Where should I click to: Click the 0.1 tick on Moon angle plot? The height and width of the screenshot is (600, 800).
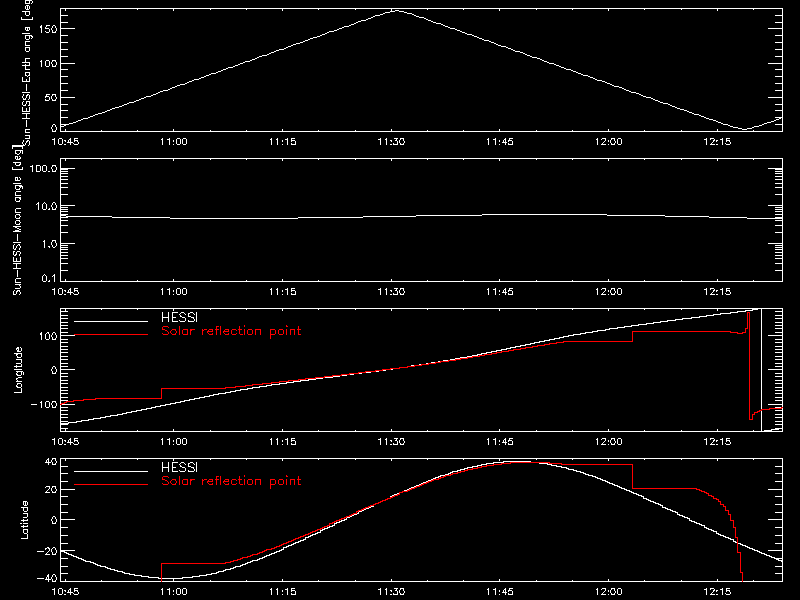click(x=49, y=279)
